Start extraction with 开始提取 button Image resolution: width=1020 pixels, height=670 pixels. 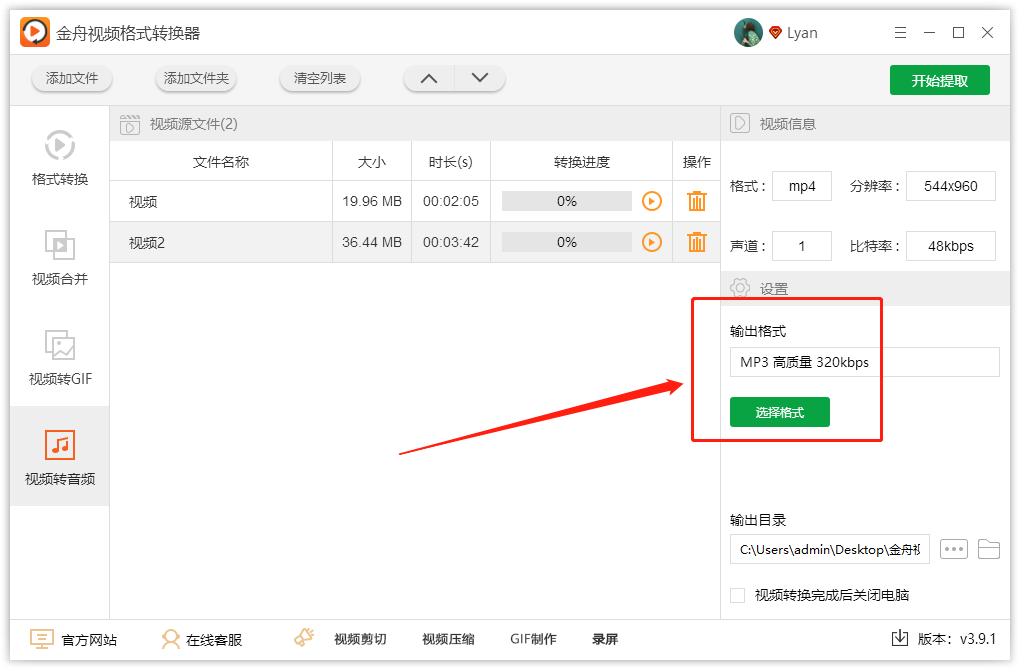tap(939, 80)
